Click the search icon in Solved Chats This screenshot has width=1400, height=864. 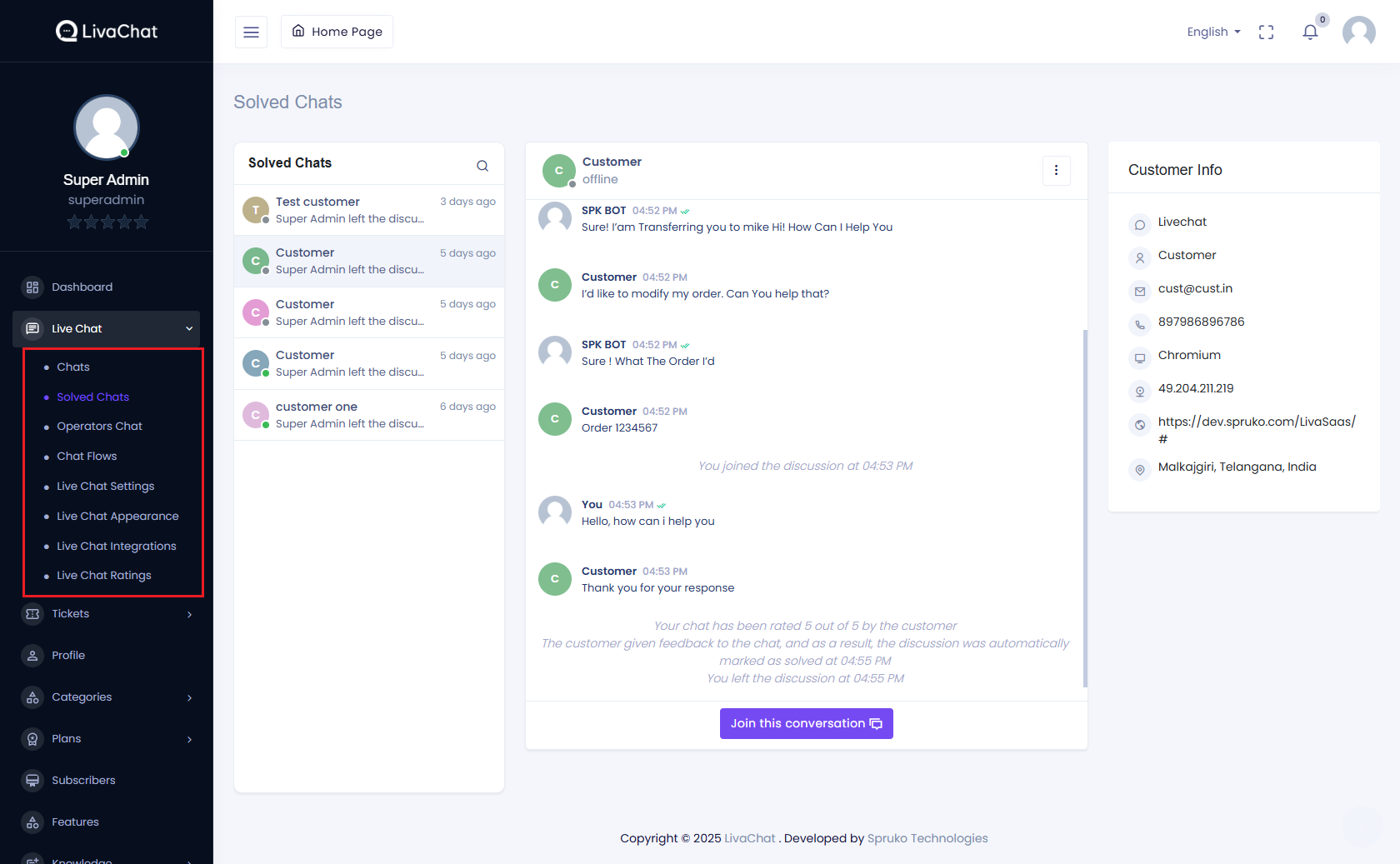[482, 166]
